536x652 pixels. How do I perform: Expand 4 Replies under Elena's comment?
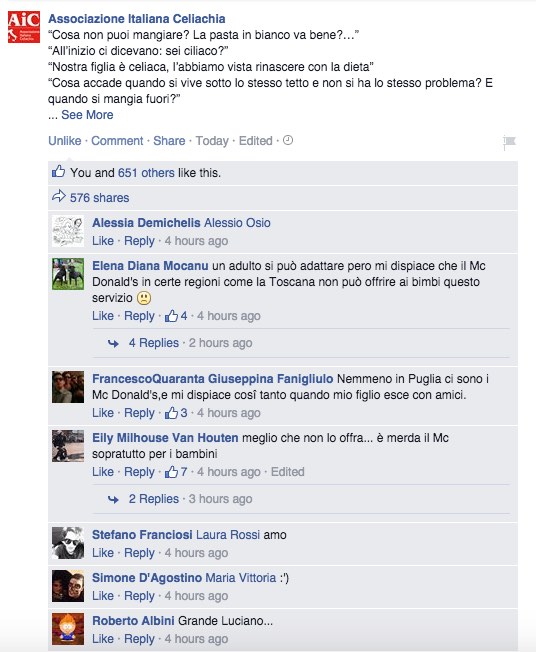point(153,343)
